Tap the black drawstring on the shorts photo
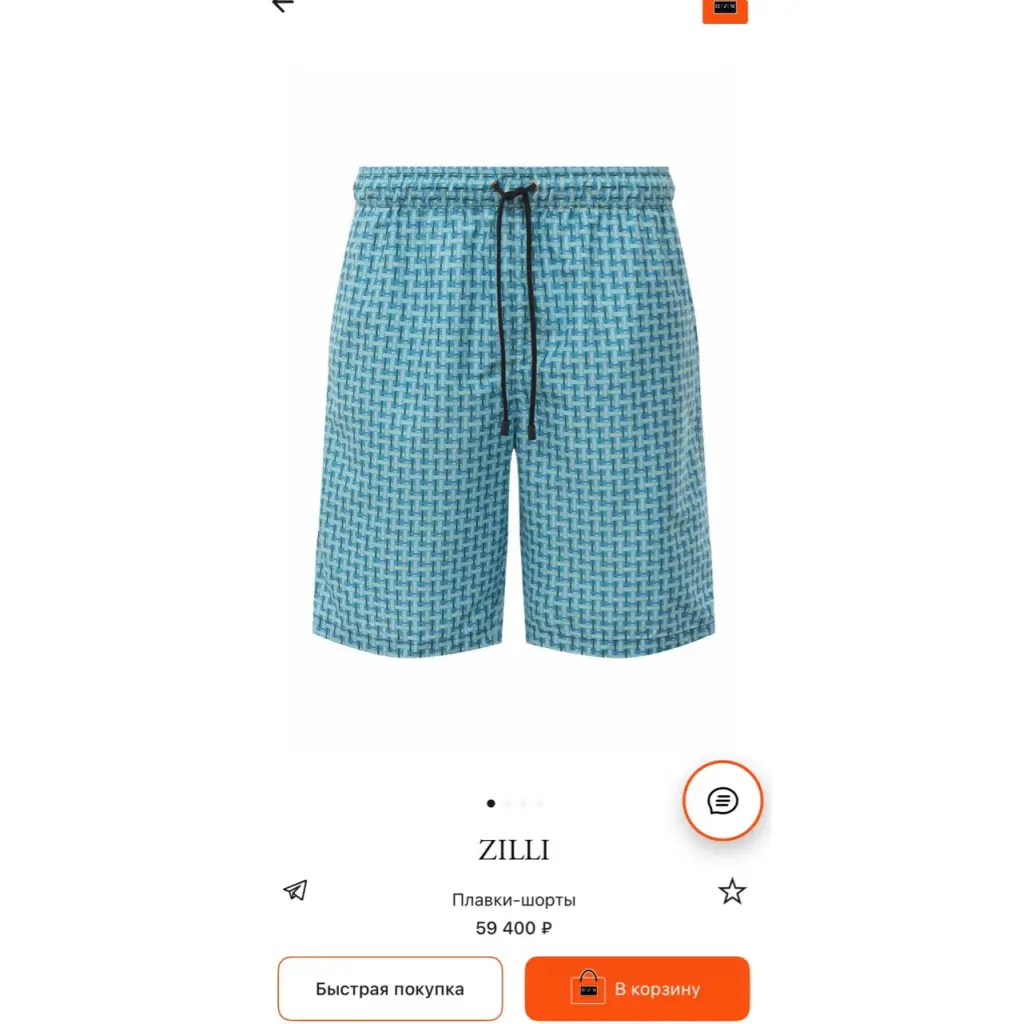Image resolution: width=1024 pixels, height=1024 pixels. click(516, 307)
